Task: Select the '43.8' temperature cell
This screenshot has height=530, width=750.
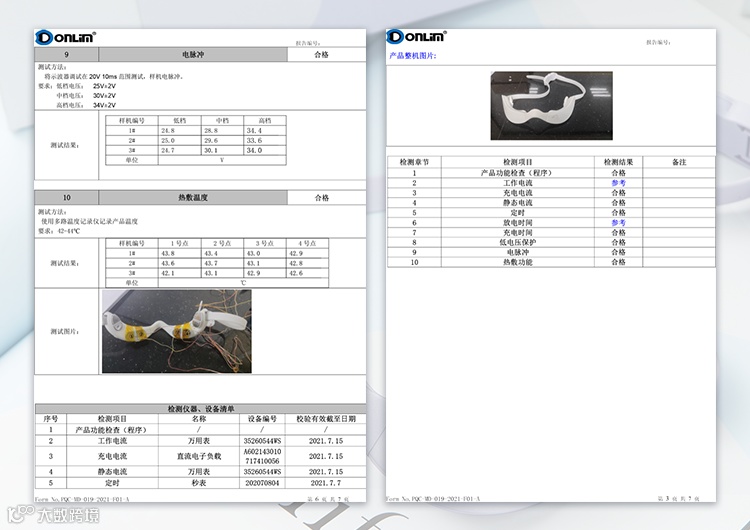Action: pyautogui.click(x=179, y=254)
